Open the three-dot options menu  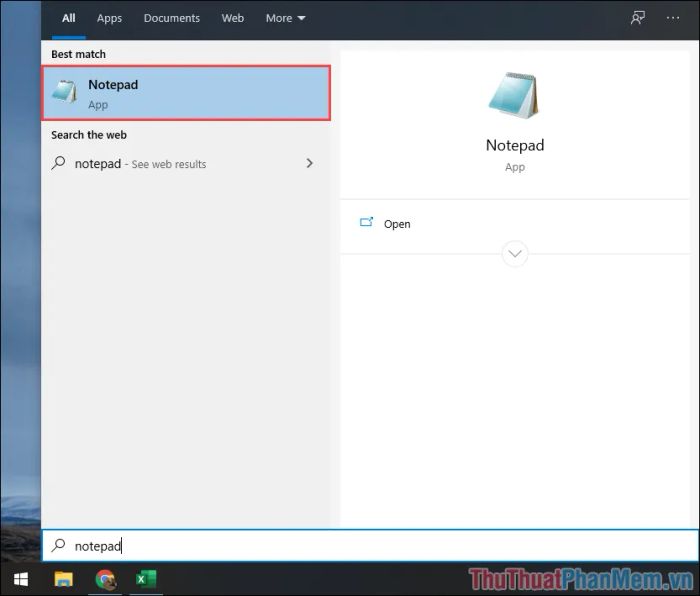[673, 18]
